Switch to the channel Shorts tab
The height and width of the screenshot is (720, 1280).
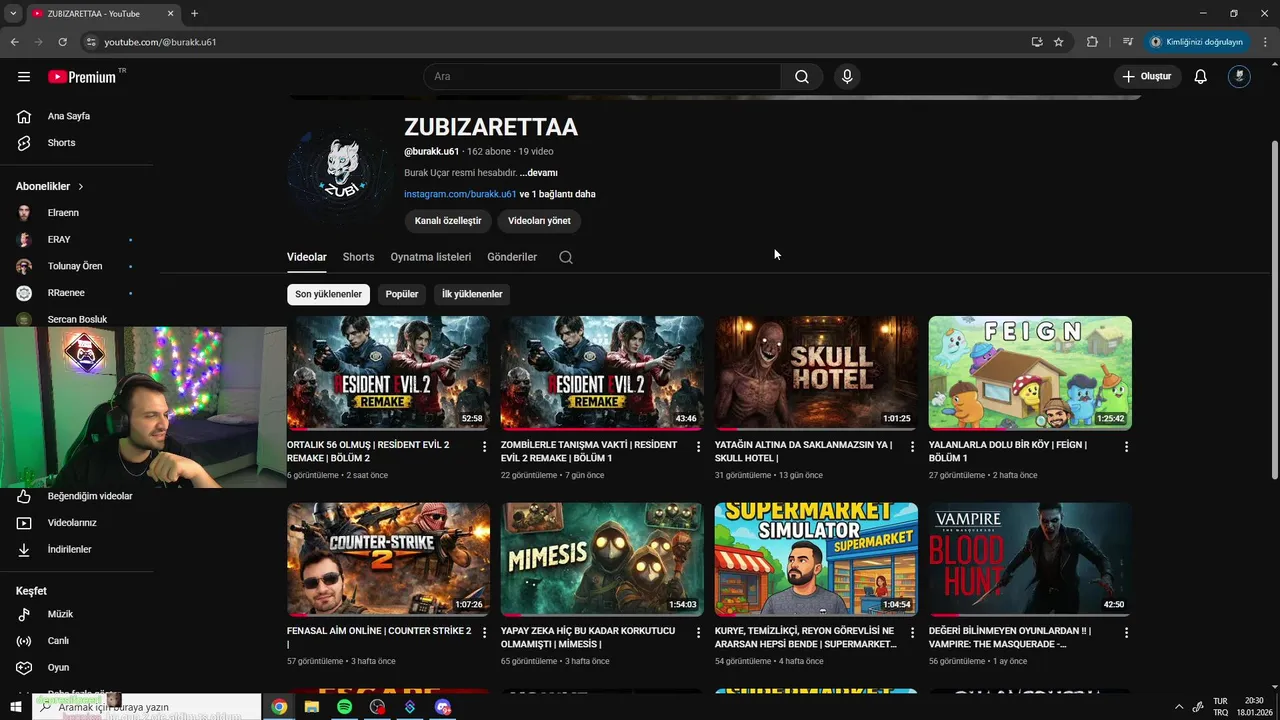(x=358, y=257)
